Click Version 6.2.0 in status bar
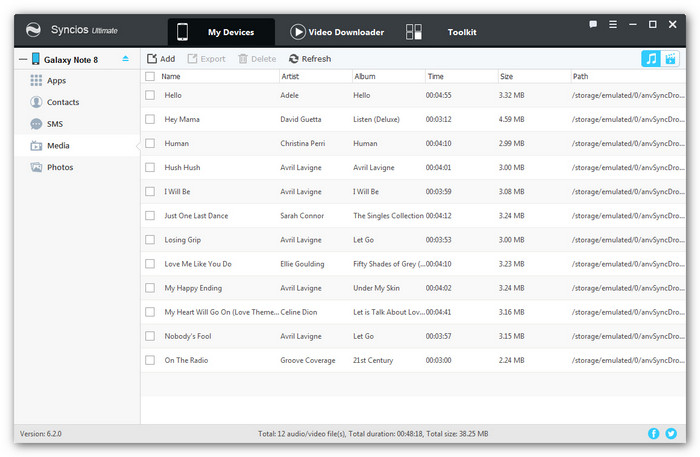This screenshot has height=457, width=700. [41, 434]
